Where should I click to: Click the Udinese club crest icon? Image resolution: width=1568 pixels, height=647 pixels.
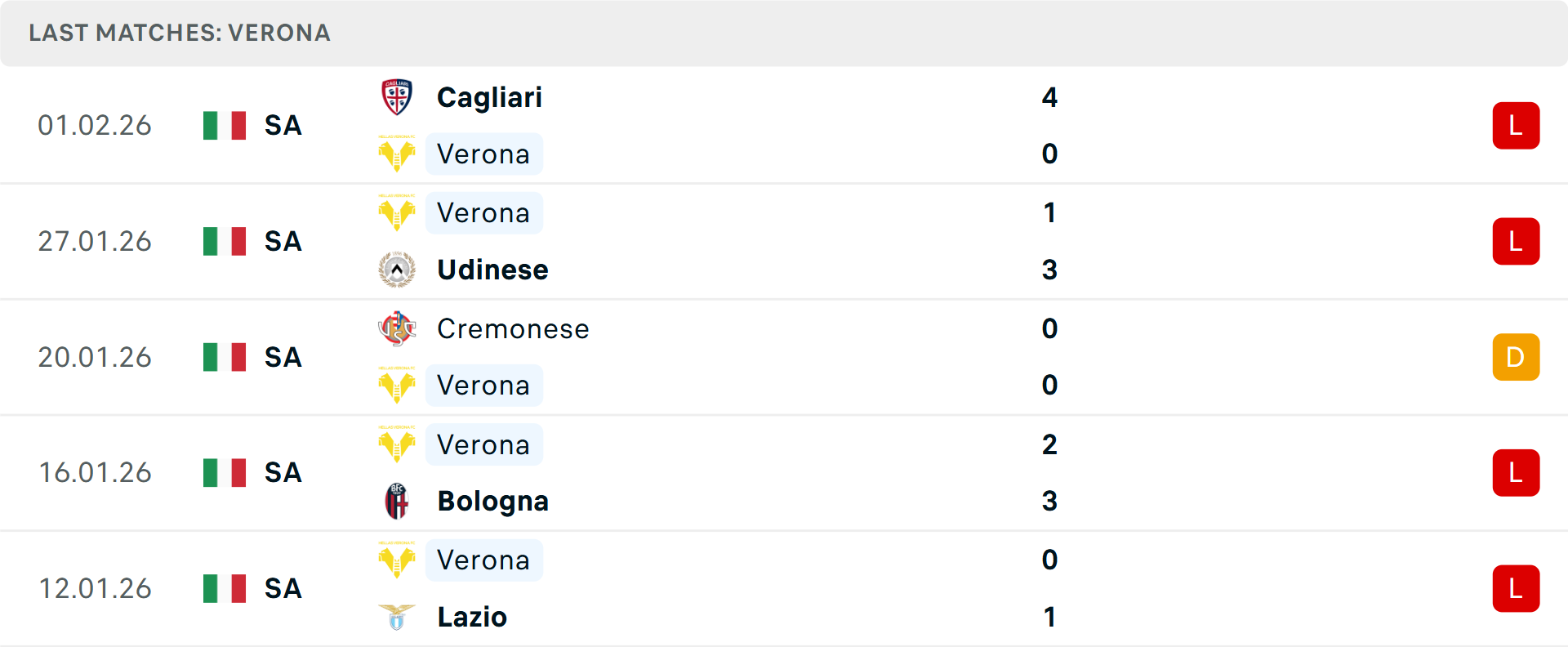coord(397,270)
